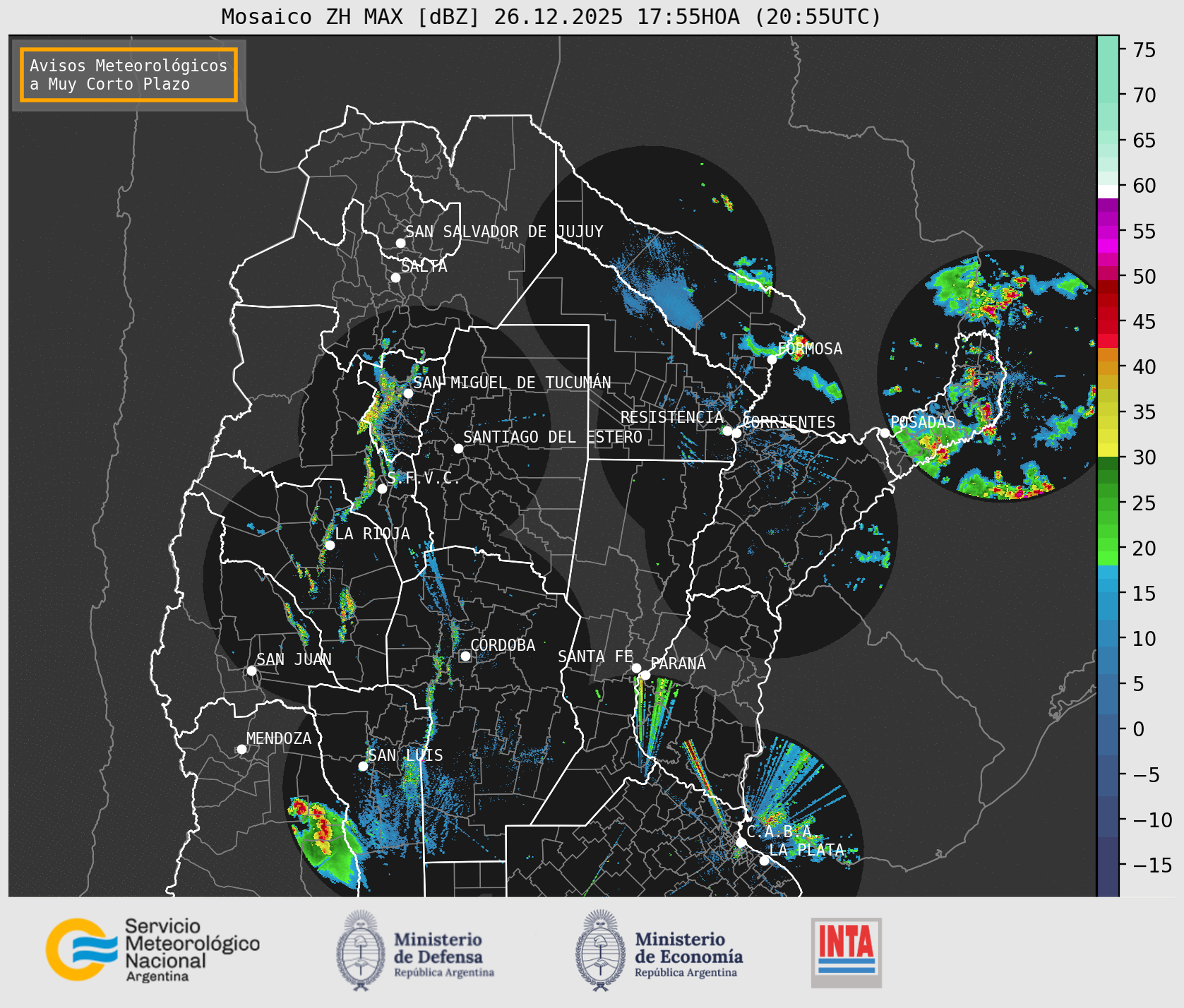Click the La Plata city dot
The height and width of the screenshot is (1008, 1184).
764,860
